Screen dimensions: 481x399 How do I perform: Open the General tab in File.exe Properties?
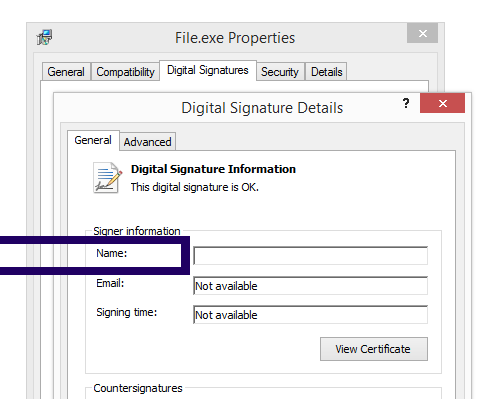66,72
